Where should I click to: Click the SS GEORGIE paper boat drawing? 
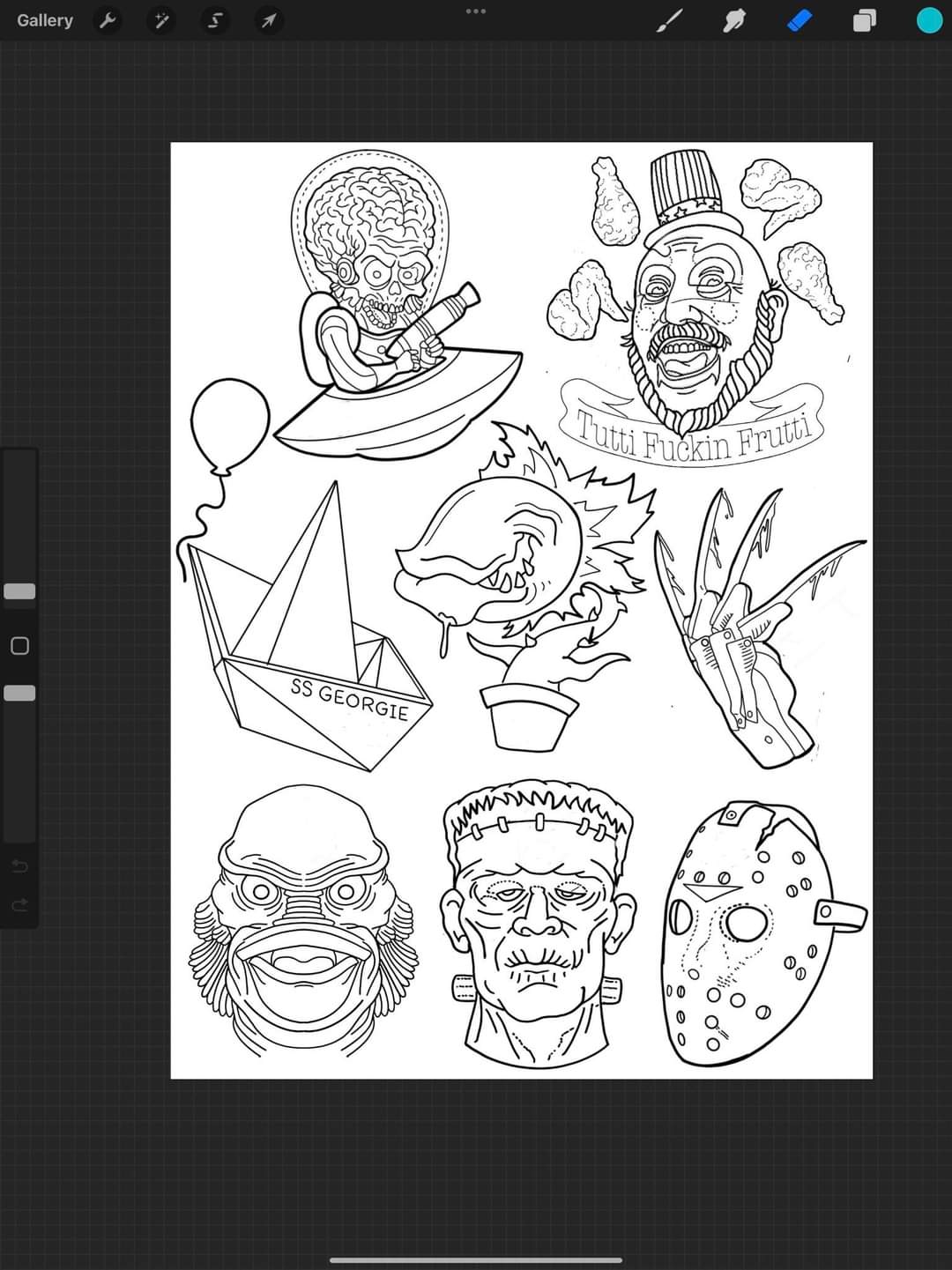point(310,628)
